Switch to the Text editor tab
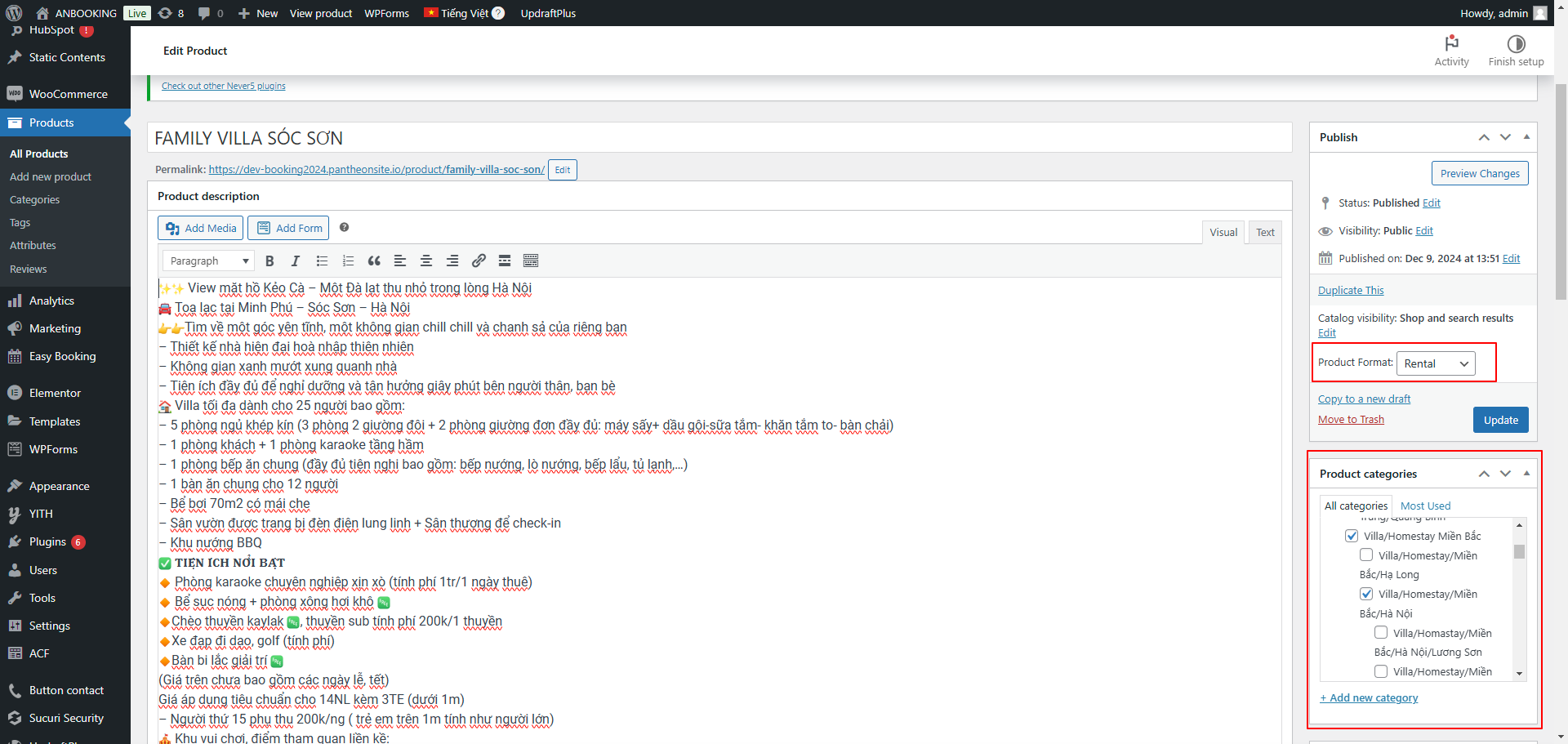 coord(1265,232)
